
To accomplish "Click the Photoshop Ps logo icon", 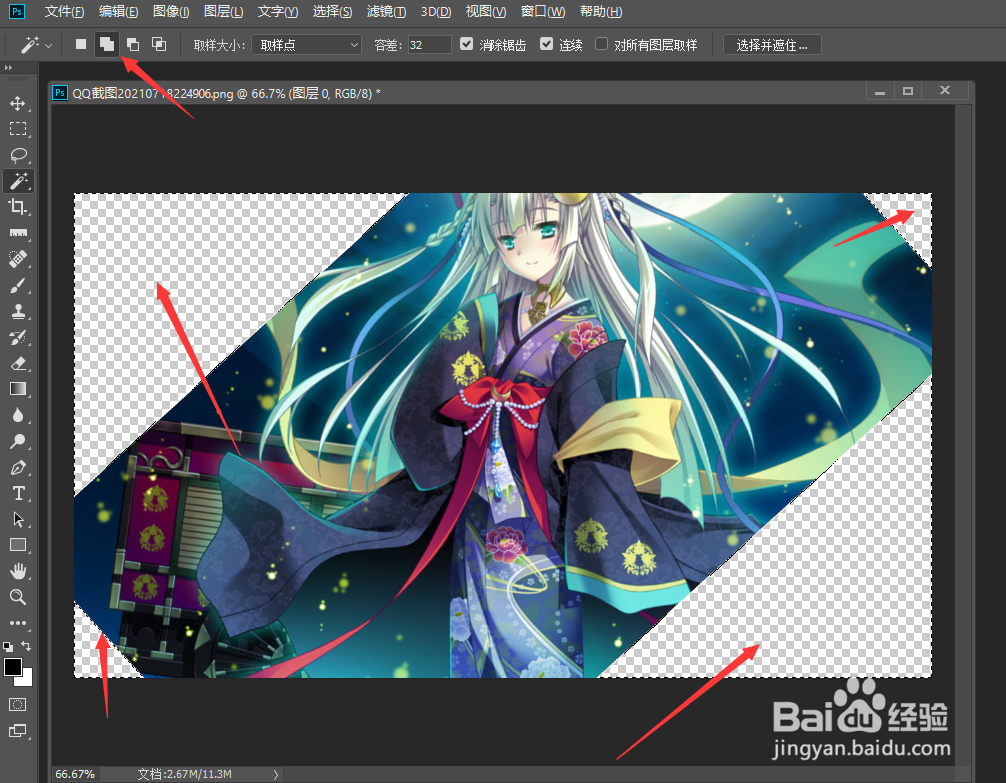I will 17,12.
